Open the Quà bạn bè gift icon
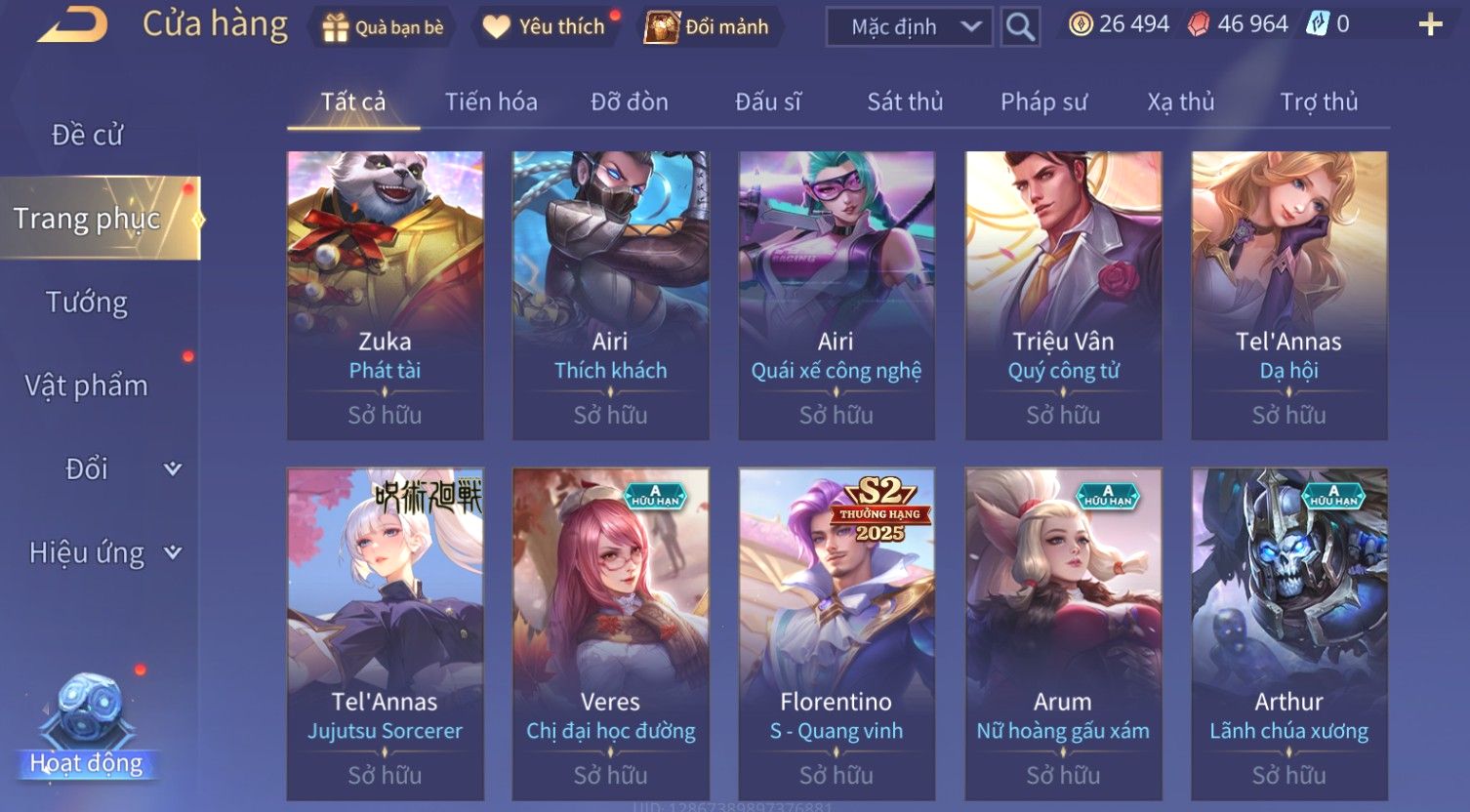 (336, 27)
